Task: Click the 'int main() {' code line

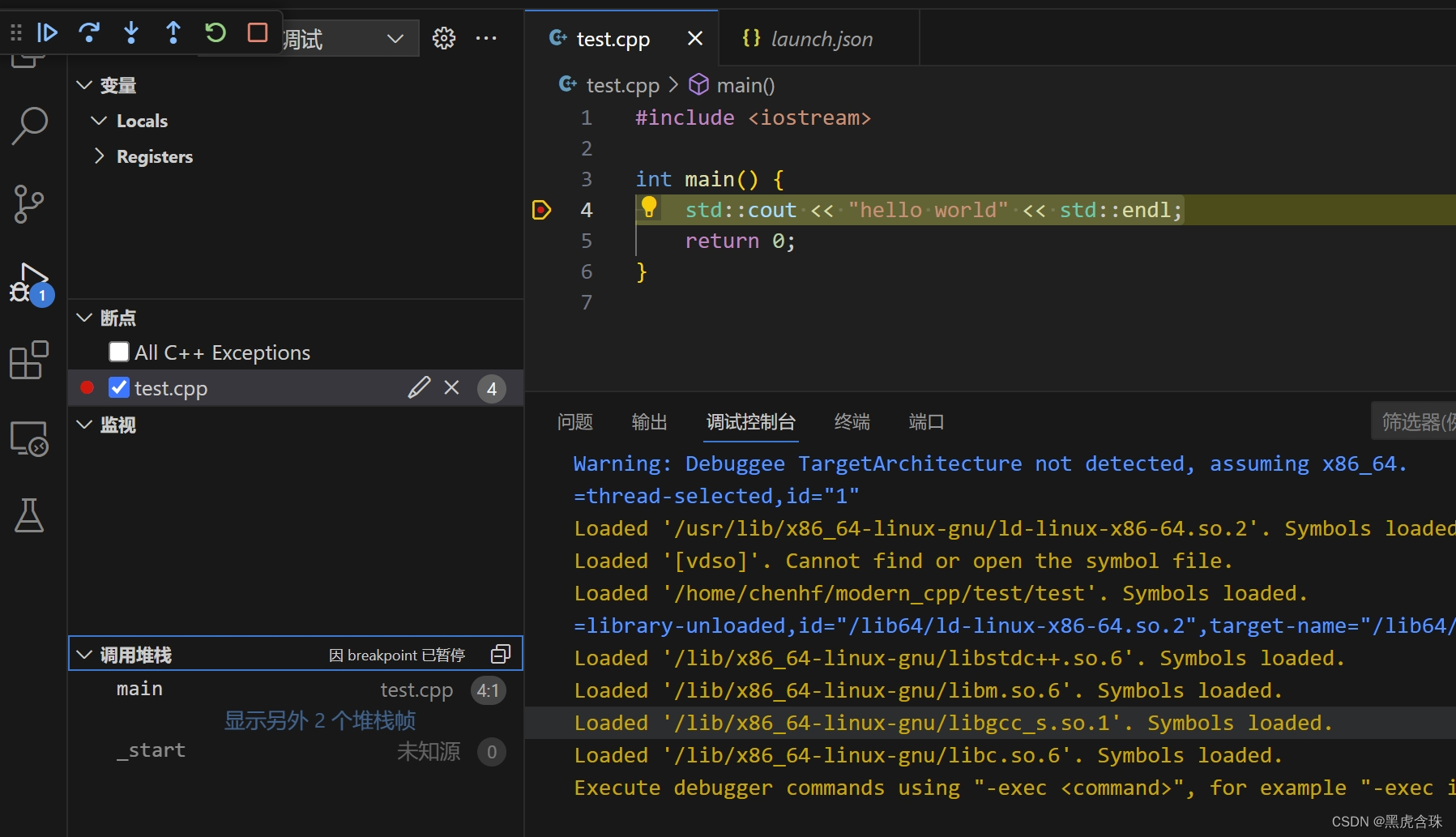Action: (x=710, y=180)
